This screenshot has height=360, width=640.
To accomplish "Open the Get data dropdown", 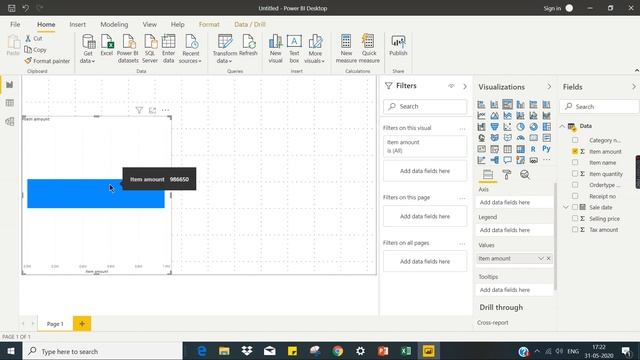I will tap(87, 58).
